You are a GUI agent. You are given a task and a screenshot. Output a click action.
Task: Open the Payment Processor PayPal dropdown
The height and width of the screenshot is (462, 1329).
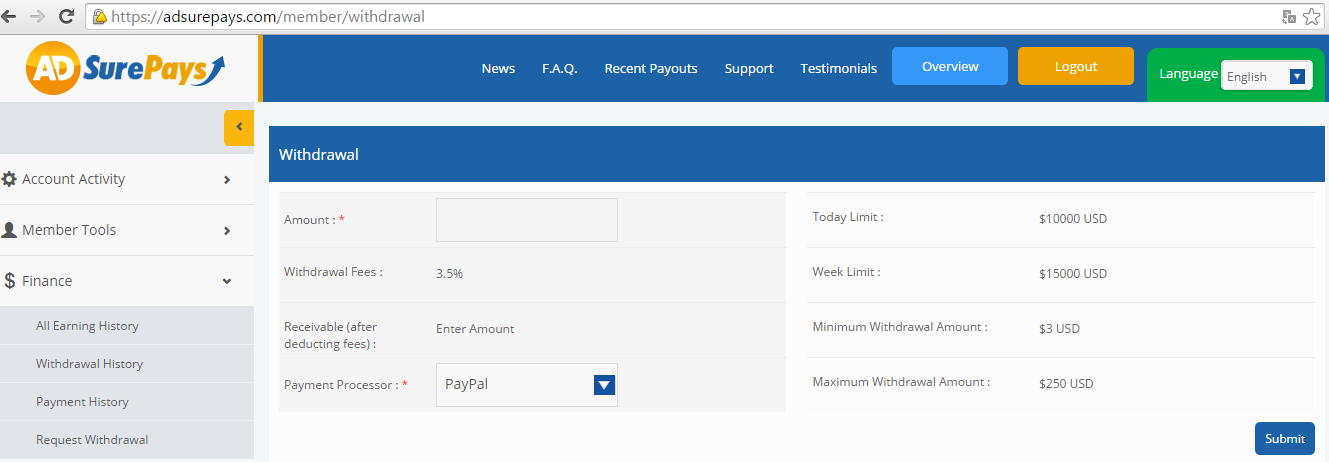527,385
